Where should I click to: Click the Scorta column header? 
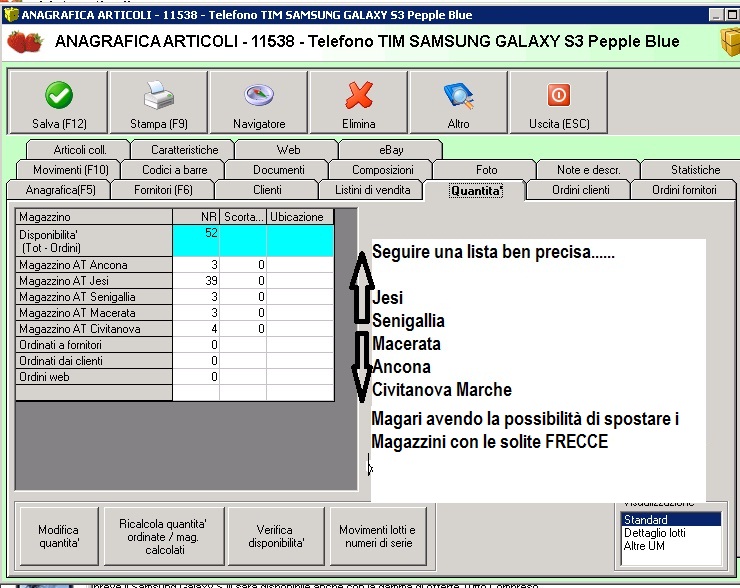[243, 217]
